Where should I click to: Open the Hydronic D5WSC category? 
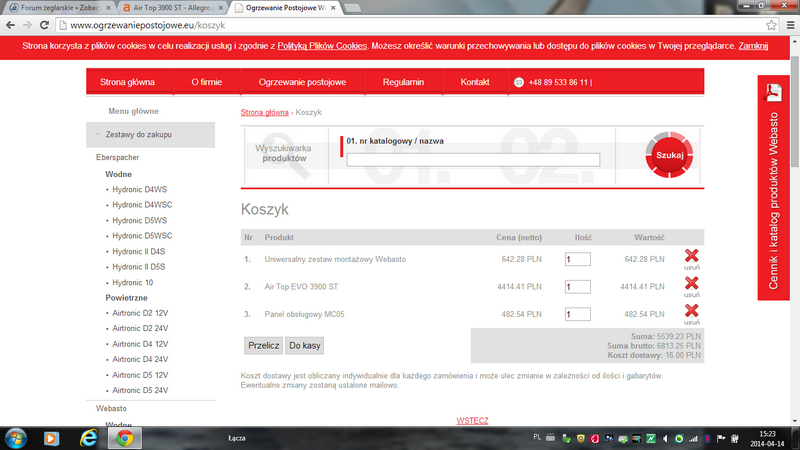tap(142, 236)
